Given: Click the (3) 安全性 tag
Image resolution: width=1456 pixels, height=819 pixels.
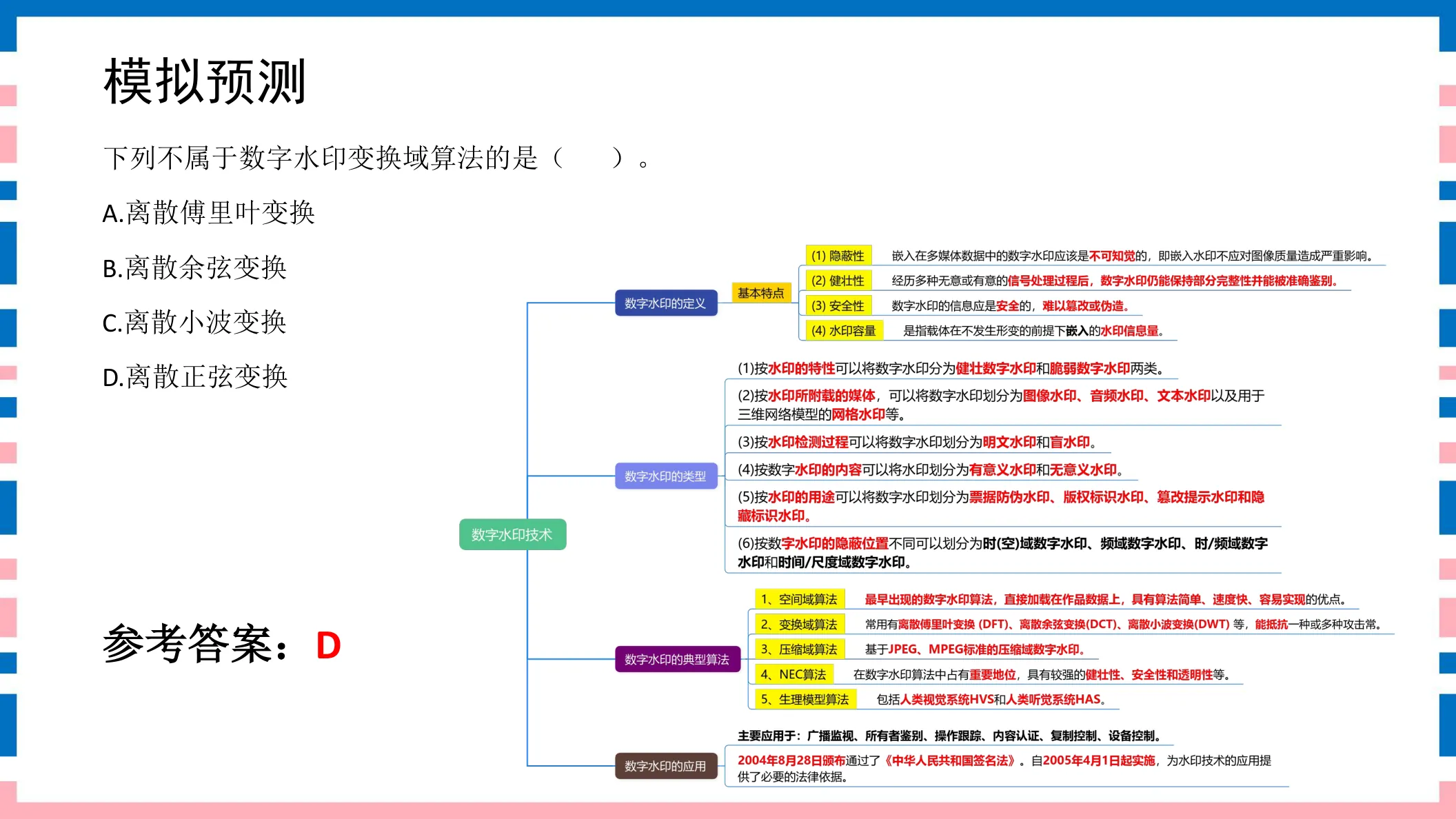Looking at the screenshot, I should [x=838, y=305].
